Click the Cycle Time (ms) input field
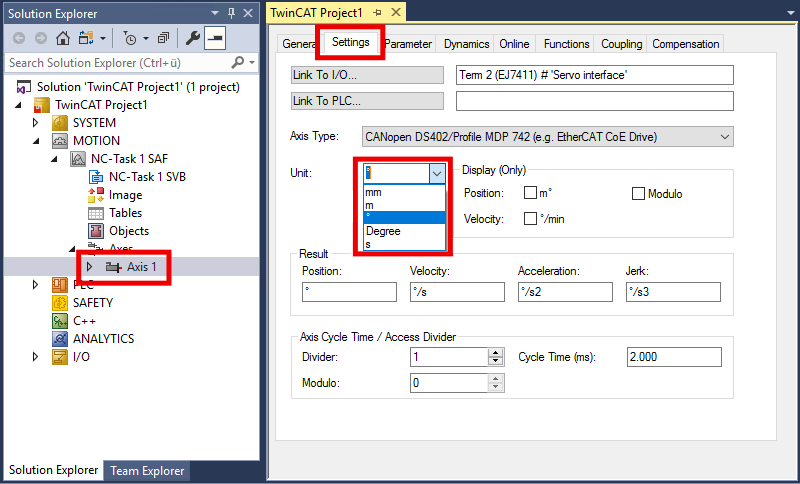The width and height of the screenshot is (800, 484). (x=673, y=357)
